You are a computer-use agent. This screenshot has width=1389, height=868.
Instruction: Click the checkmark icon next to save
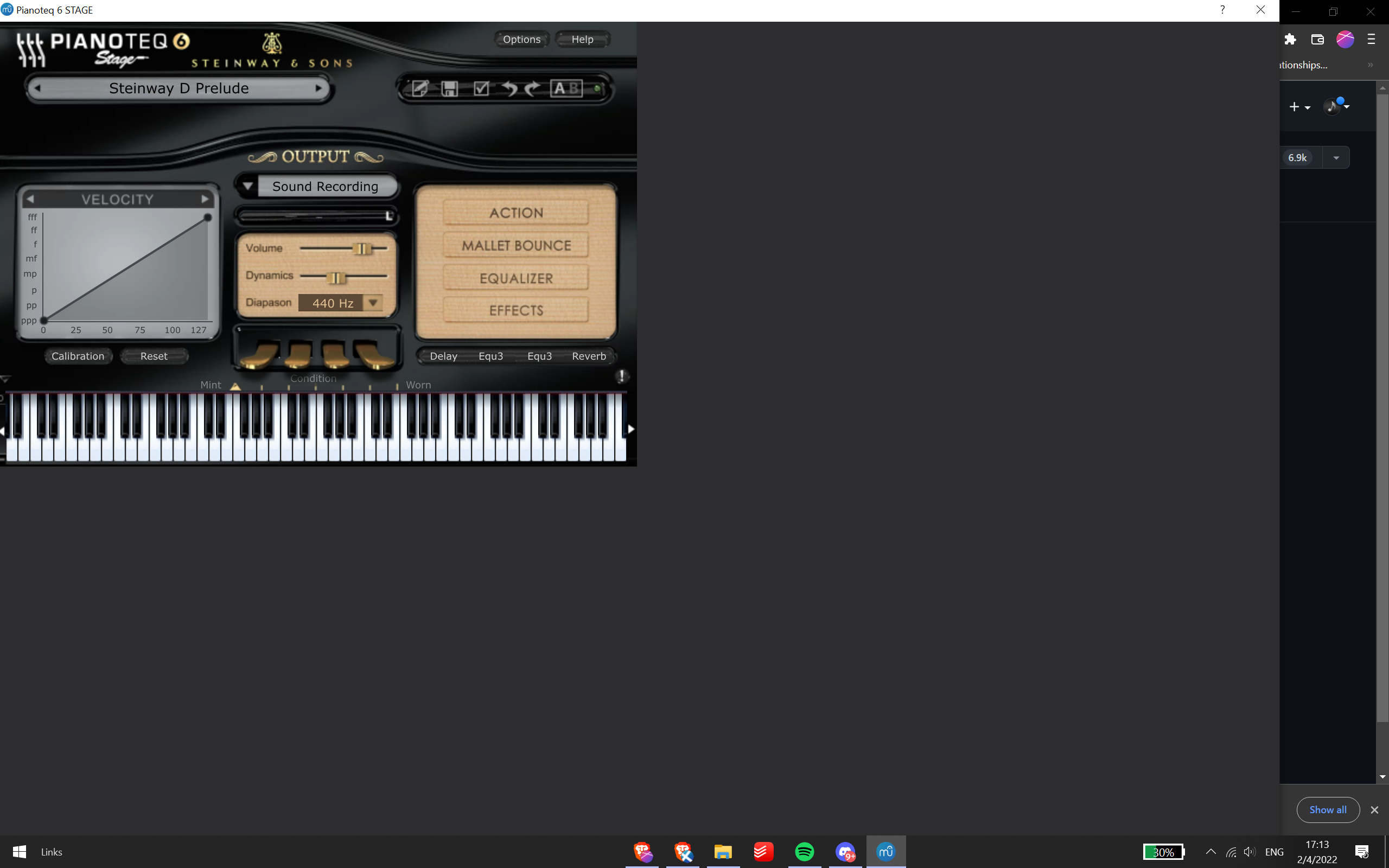(481, 88)
